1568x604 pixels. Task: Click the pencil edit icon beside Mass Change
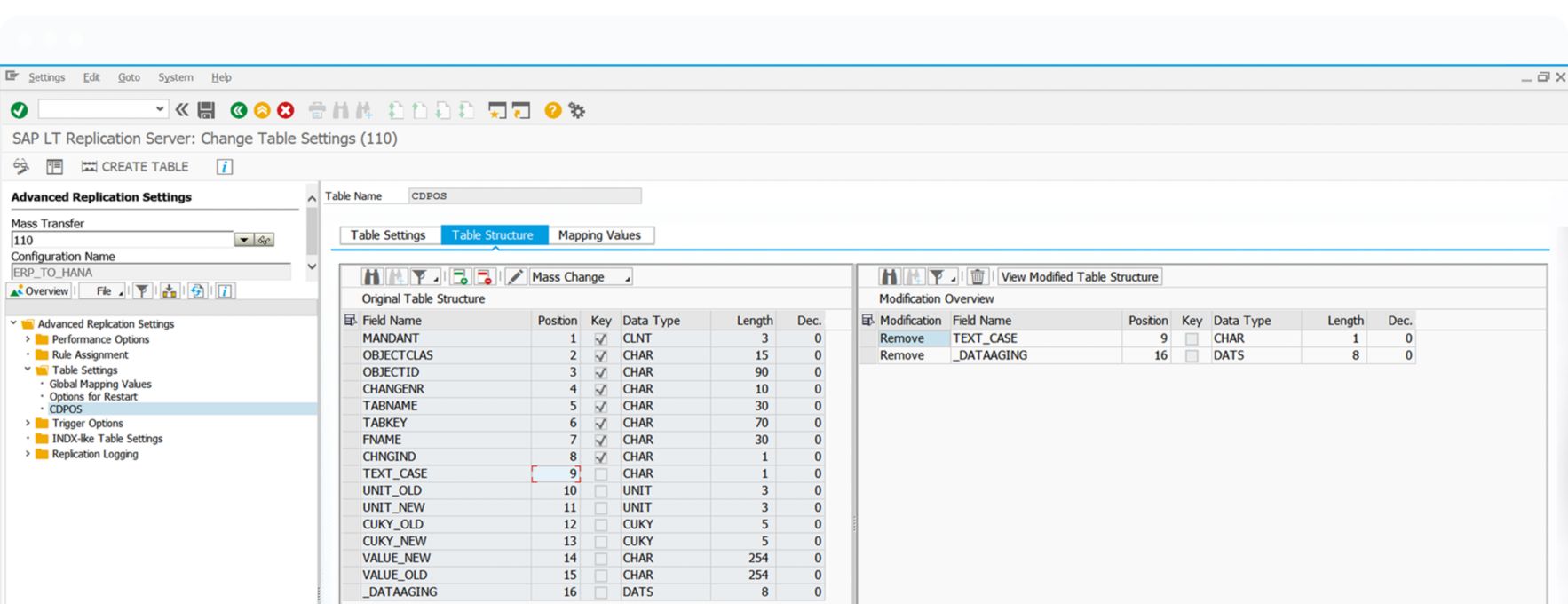(x=516, y=277)
